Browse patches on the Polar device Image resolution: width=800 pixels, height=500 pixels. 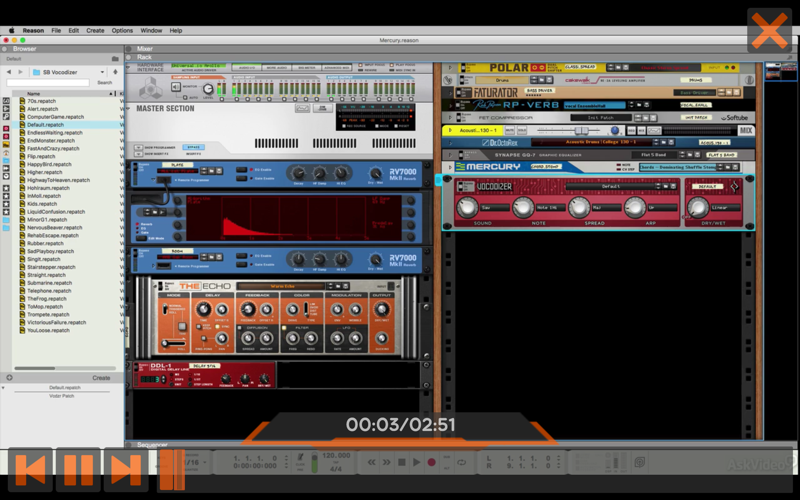pos(618,67)
